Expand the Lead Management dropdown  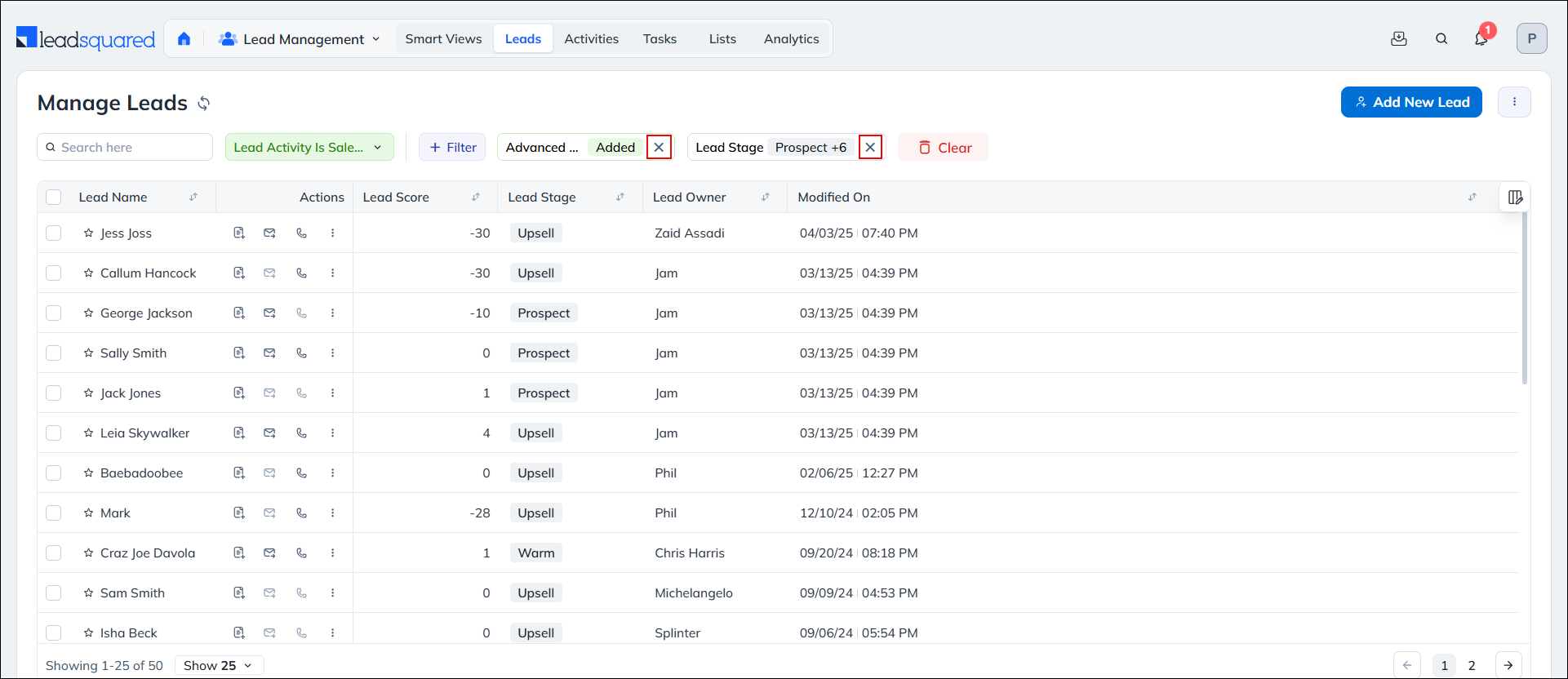300,39
